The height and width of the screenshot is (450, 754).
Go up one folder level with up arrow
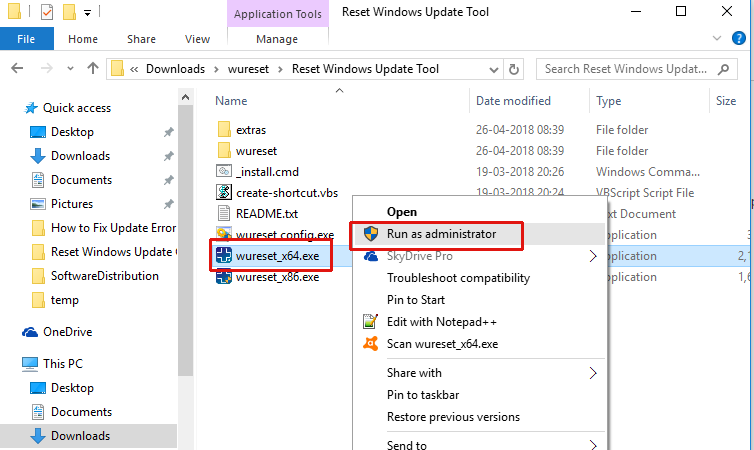click(x=93, y=69)
